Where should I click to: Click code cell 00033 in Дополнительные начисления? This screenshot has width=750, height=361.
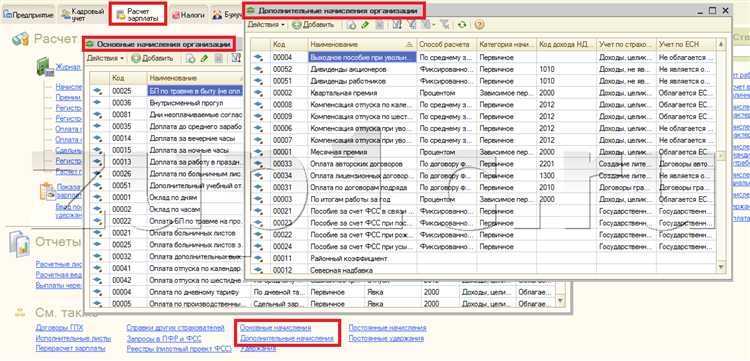click(289, 164)
